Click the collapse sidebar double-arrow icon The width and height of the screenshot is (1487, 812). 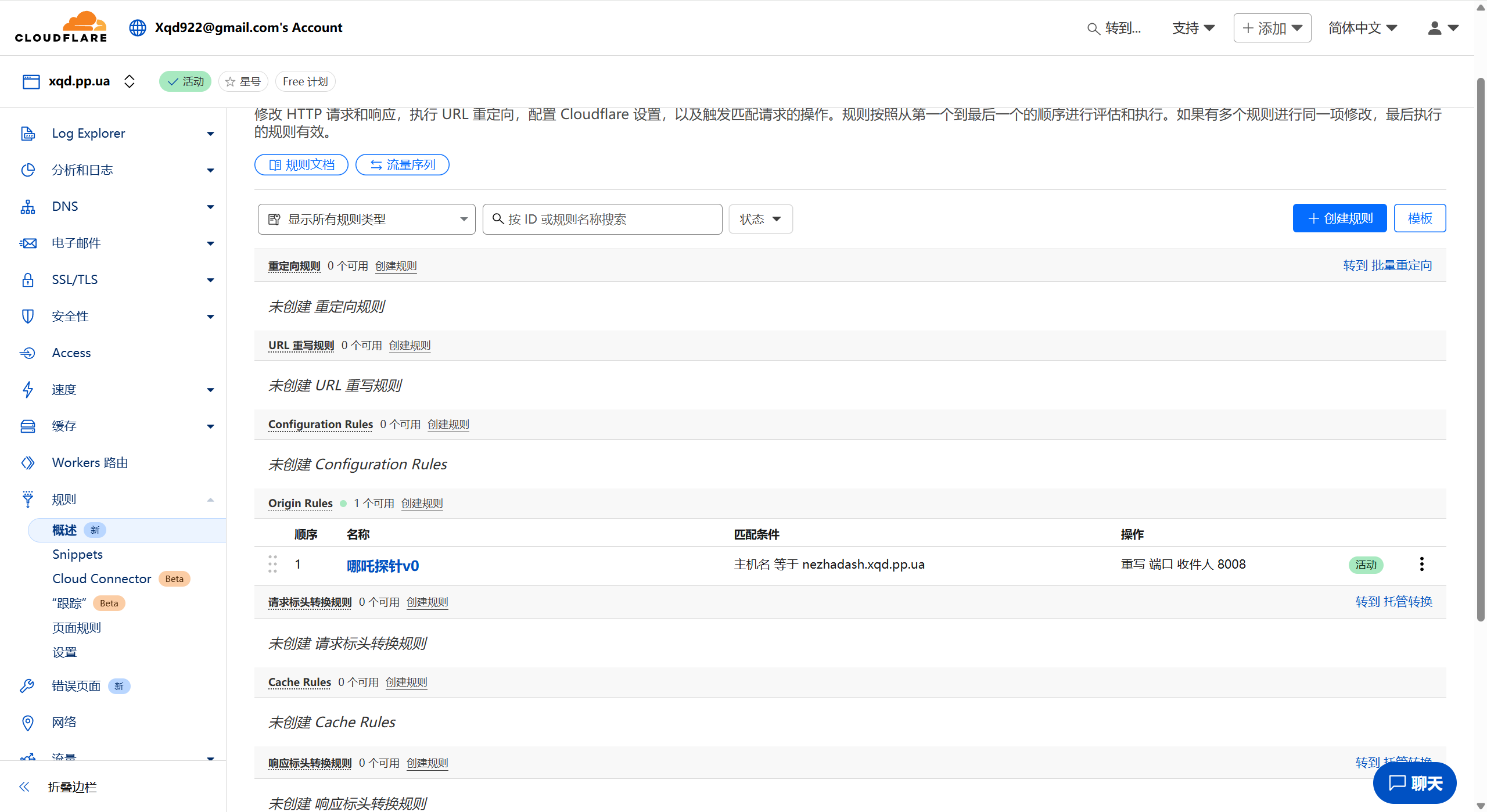click(x=24, y=786)
